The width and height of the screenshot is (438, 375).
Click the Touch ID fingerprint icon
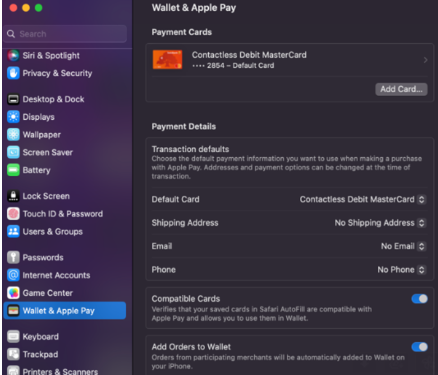point(13,214)
